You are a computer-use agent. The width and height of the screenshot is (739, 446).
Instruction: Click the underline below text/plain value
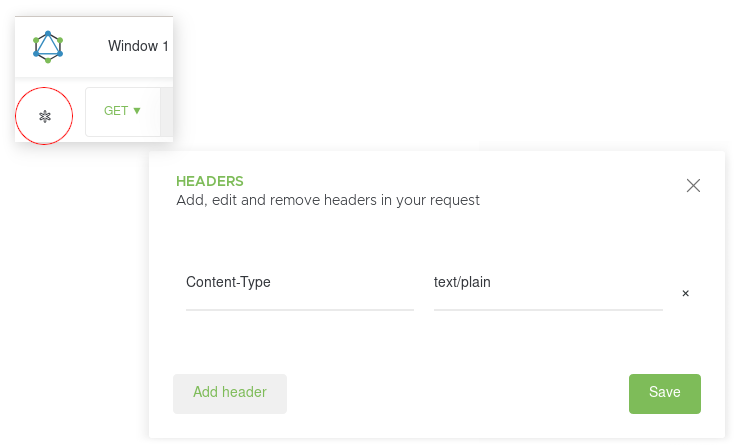[548, 310]
